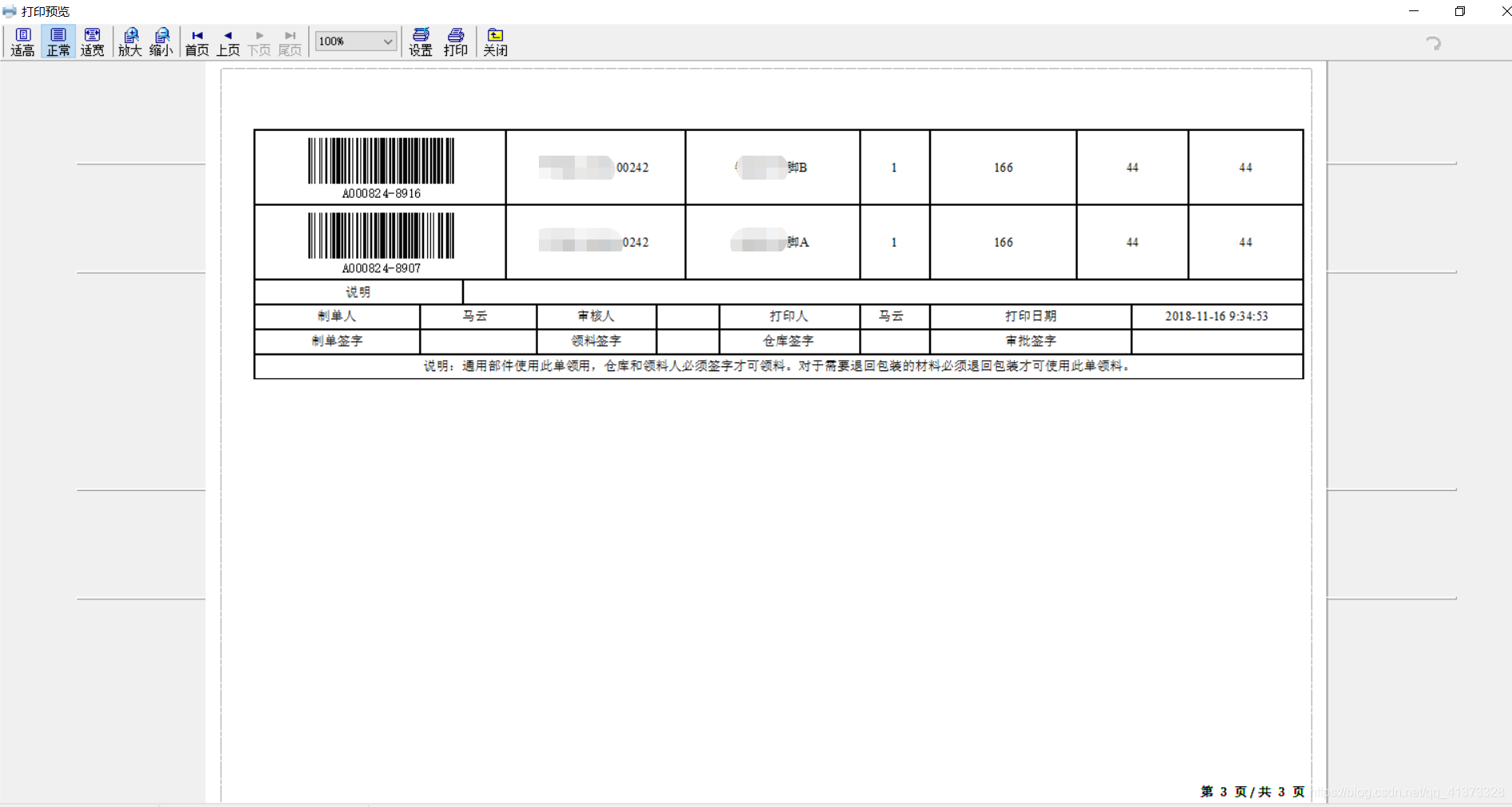Viewport: 1512px width, 807px height.
Task: Click 166 in the second barcode row
Action: pos(1003,243)
